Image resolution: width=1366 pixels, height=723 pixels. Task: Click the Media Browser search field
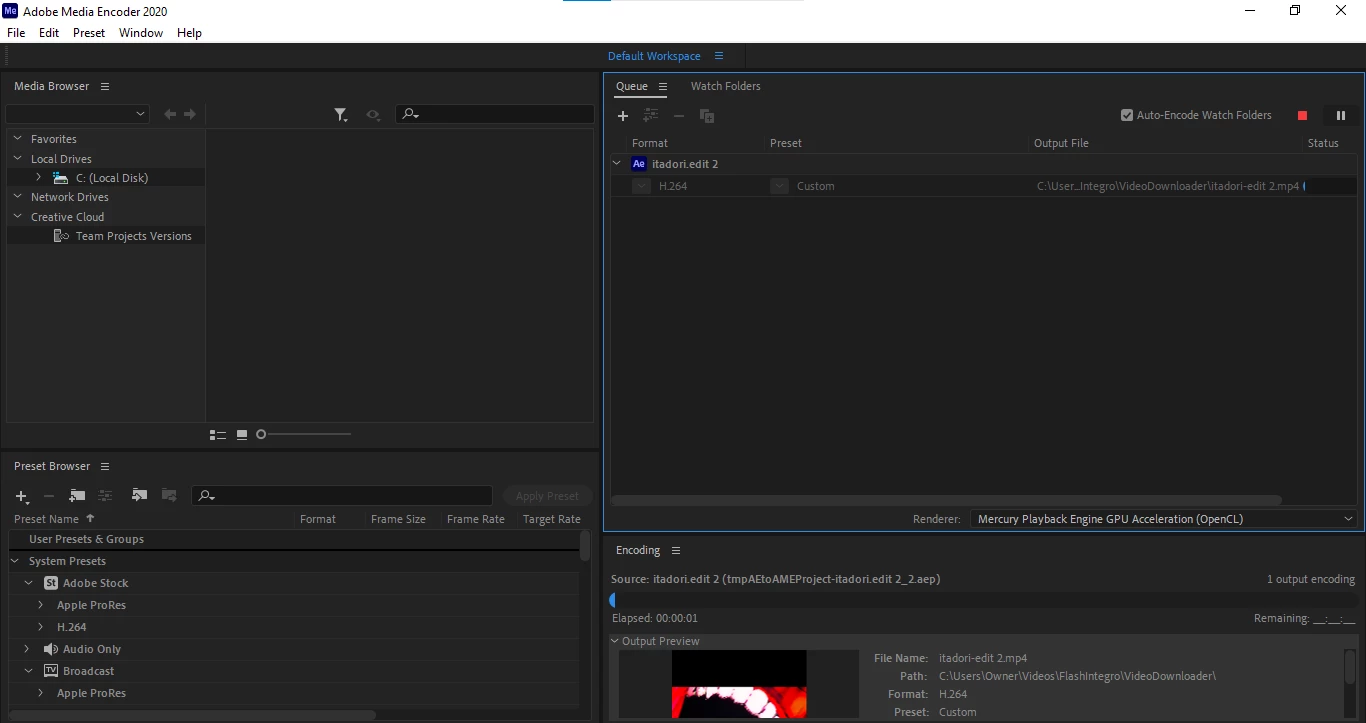(x=495, y=114)
